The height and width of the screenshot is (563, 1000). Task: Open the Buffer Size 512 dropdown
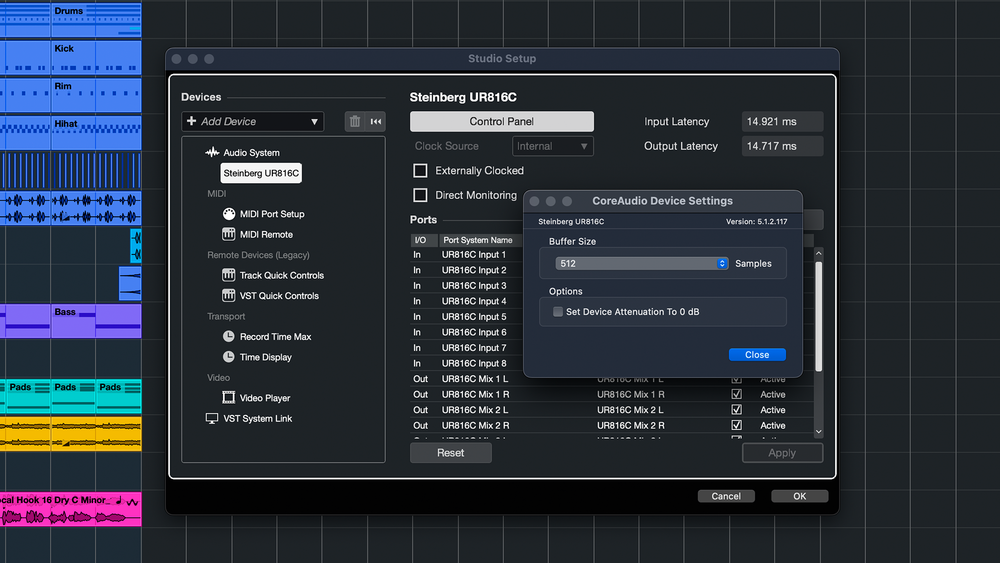(642, 264)
